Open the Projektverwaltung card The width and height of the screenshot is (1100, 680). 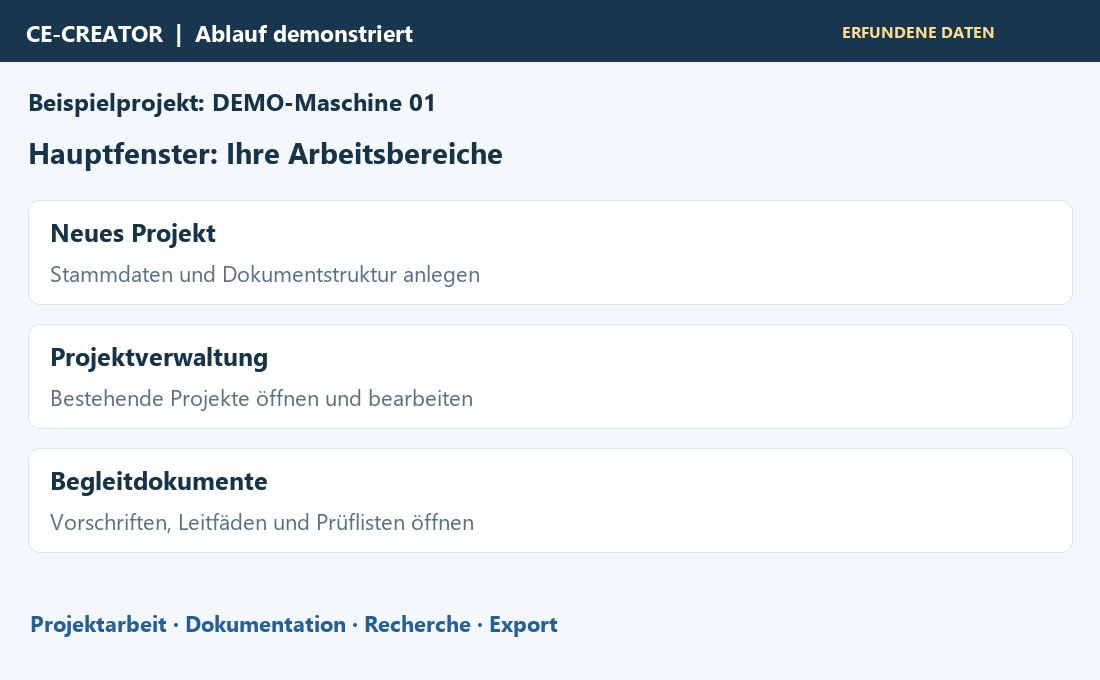coord(550,377)
